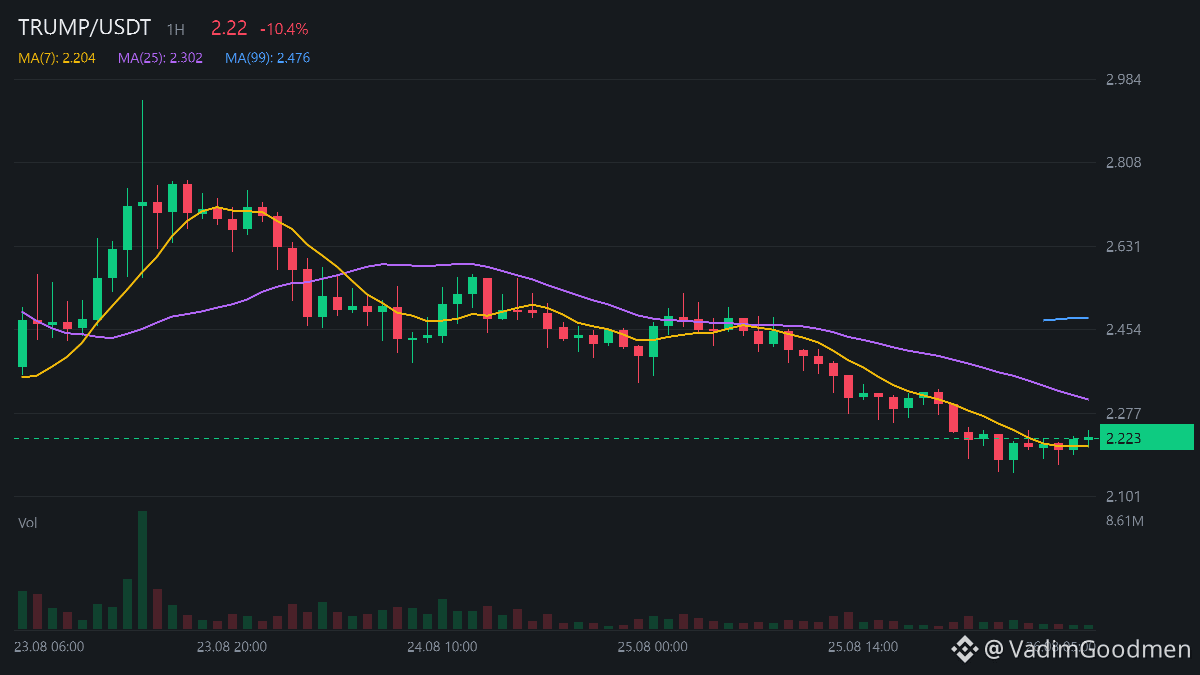The width and height of the screenshot is (1200, 675).
Task: Click the 2.984 price axis label
Action: 1123,80
